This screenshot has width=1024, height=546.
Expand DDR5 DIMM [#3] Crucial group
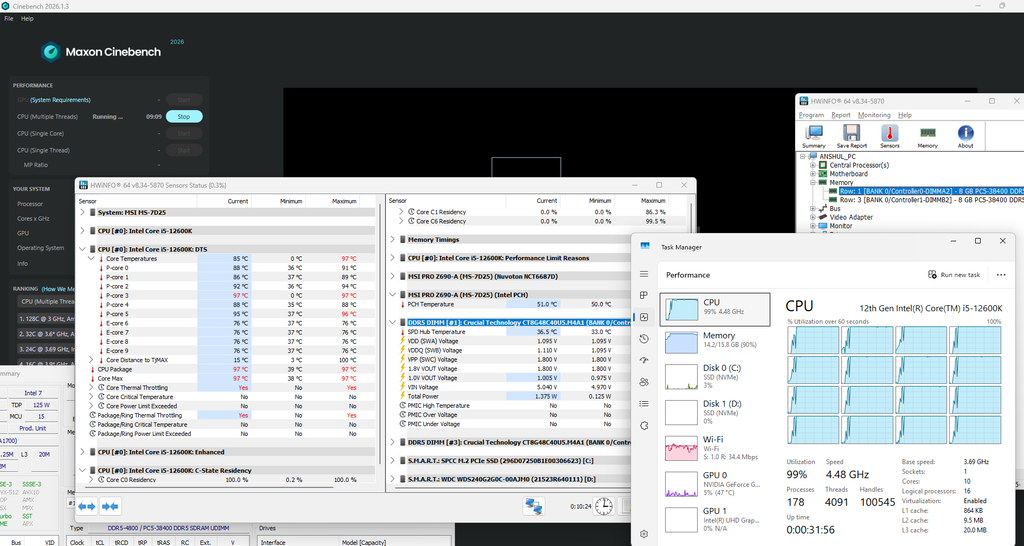[392, 442]
